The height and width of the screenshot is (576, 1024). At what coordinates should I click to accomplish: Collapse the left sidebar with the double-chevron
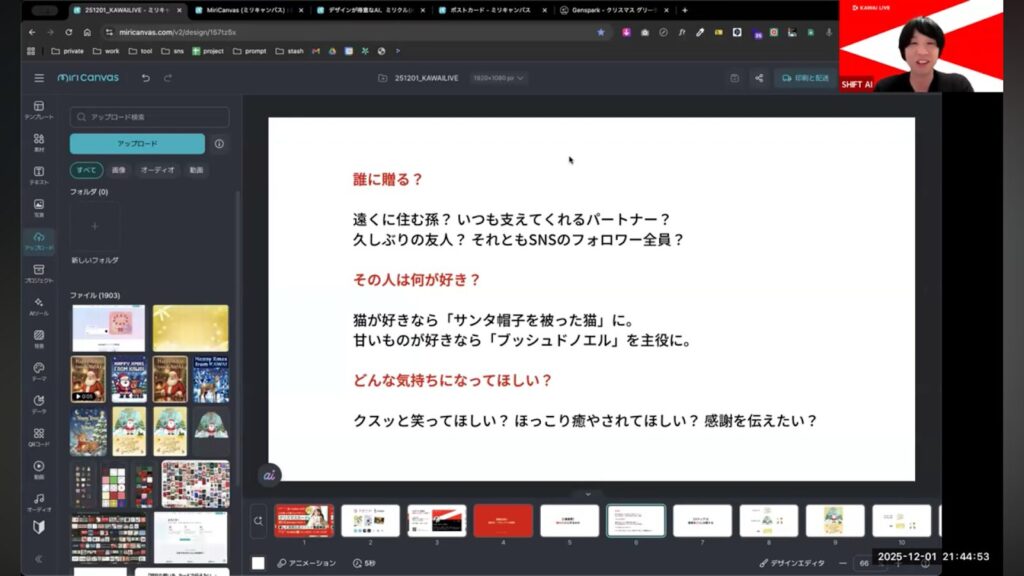(39, 559)
